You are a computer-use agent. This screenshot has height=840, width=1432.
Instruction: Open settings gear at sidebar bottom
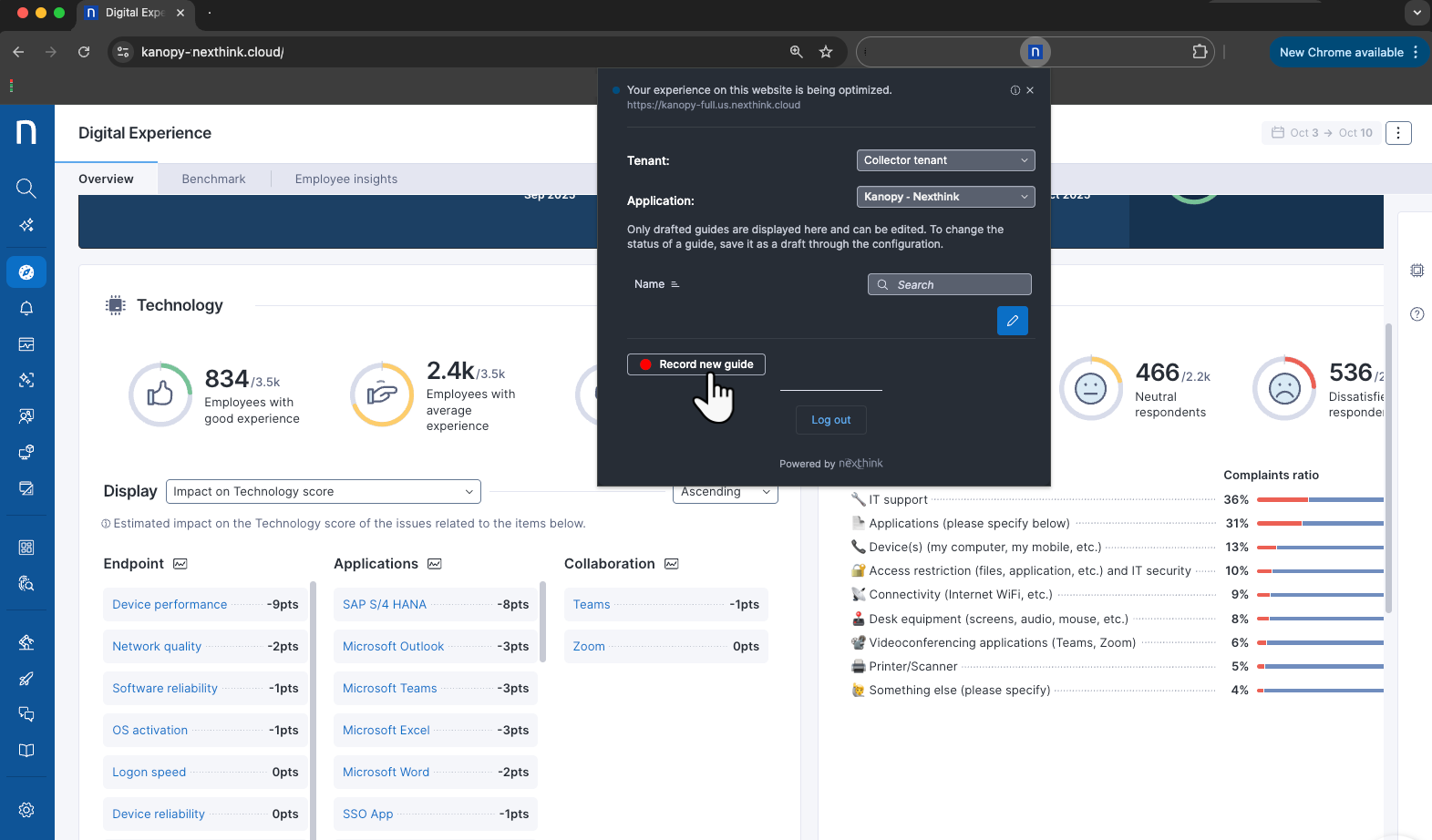[x=26, y=810]
